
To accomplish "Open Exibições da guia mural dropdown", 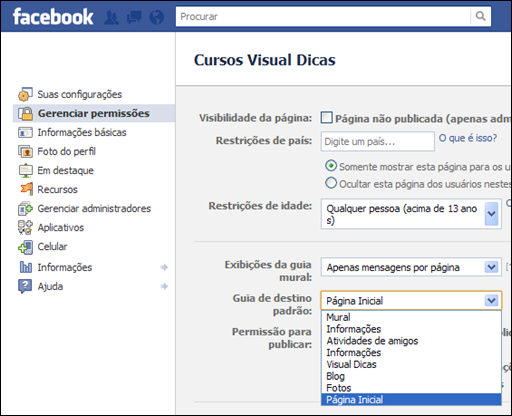I will (x=411, y=267).
